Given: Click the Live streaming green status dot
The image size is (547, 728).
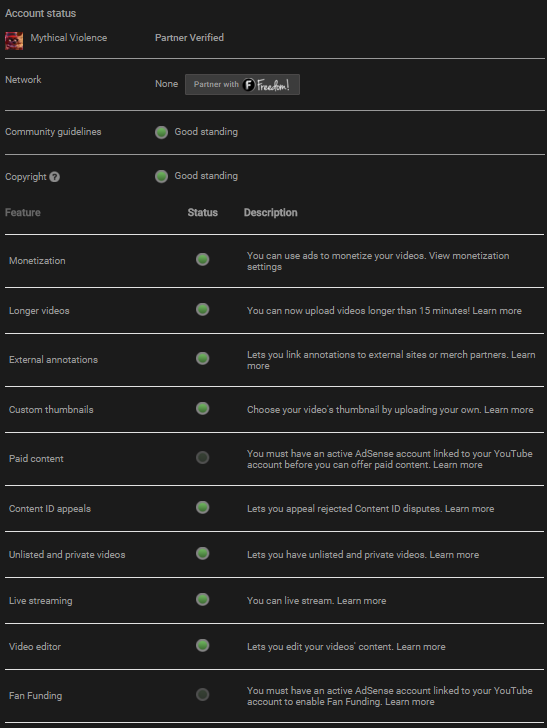Looking at the screenshot, I should tap(202, 599).
